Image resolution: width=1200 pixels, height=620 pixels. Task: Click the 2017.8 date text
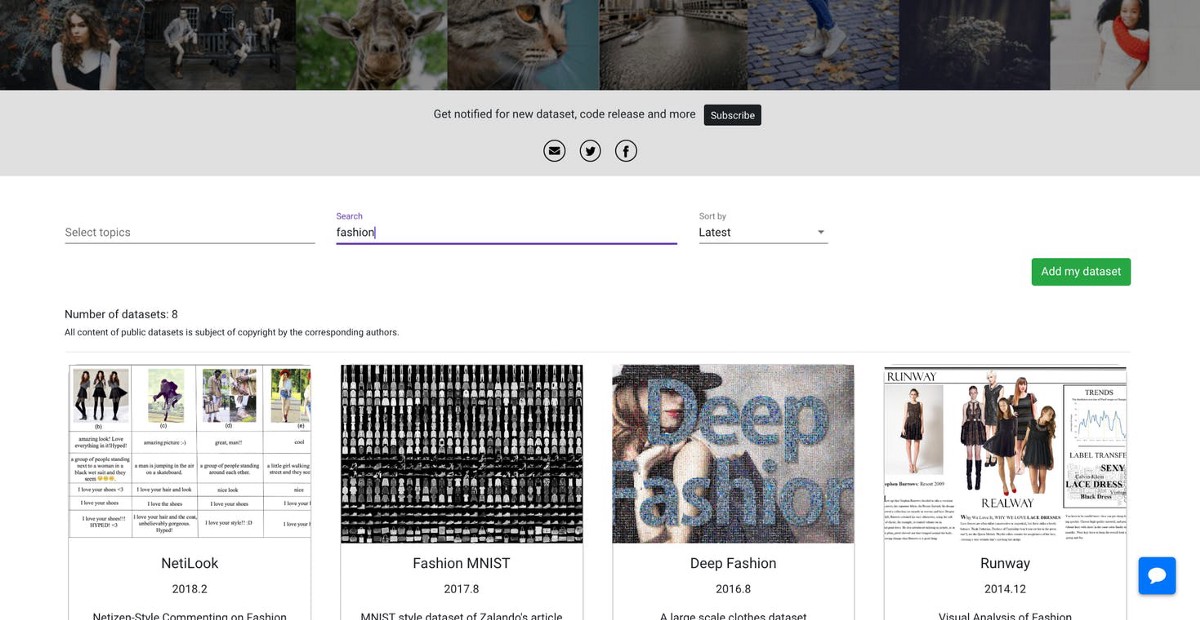point(462,589)
